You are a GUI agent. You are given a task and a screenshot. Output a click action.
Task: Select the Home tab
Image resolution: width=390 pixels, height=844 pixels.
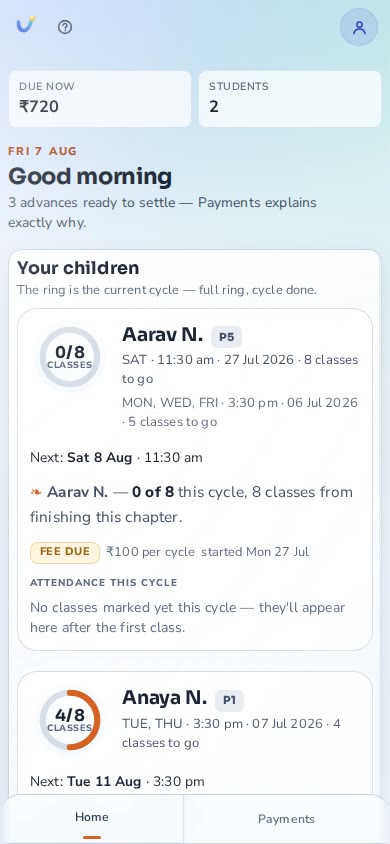92,819
